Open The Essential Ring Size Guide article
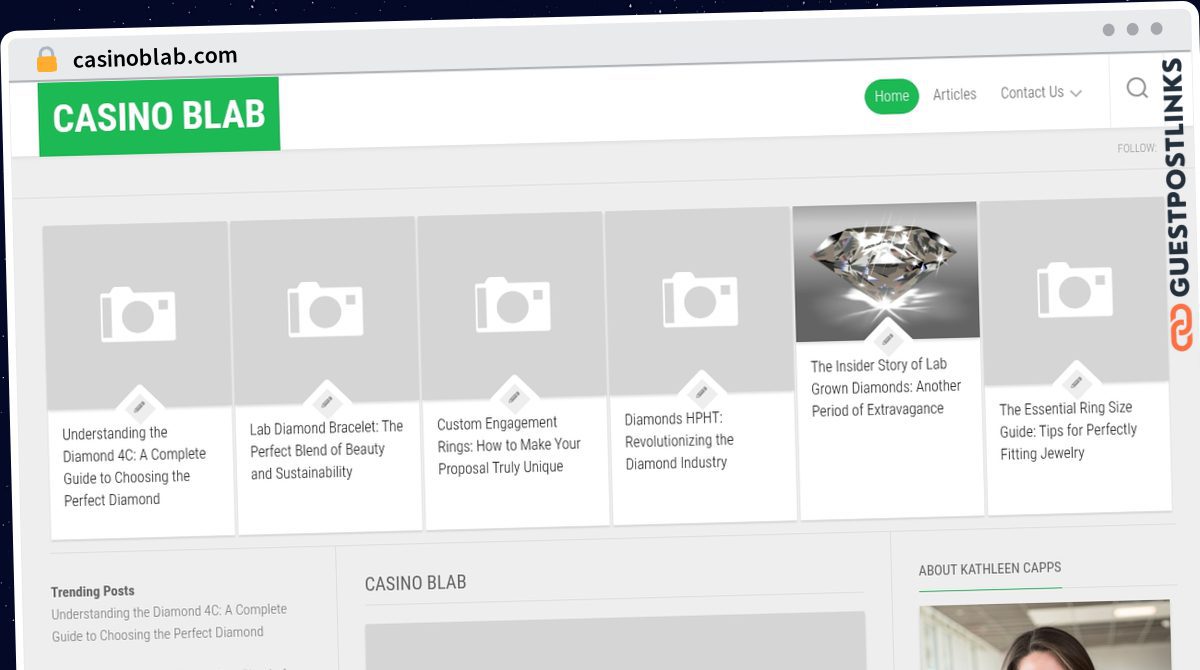Viewport: 1200px width, 670px height. coord(1068,431)
